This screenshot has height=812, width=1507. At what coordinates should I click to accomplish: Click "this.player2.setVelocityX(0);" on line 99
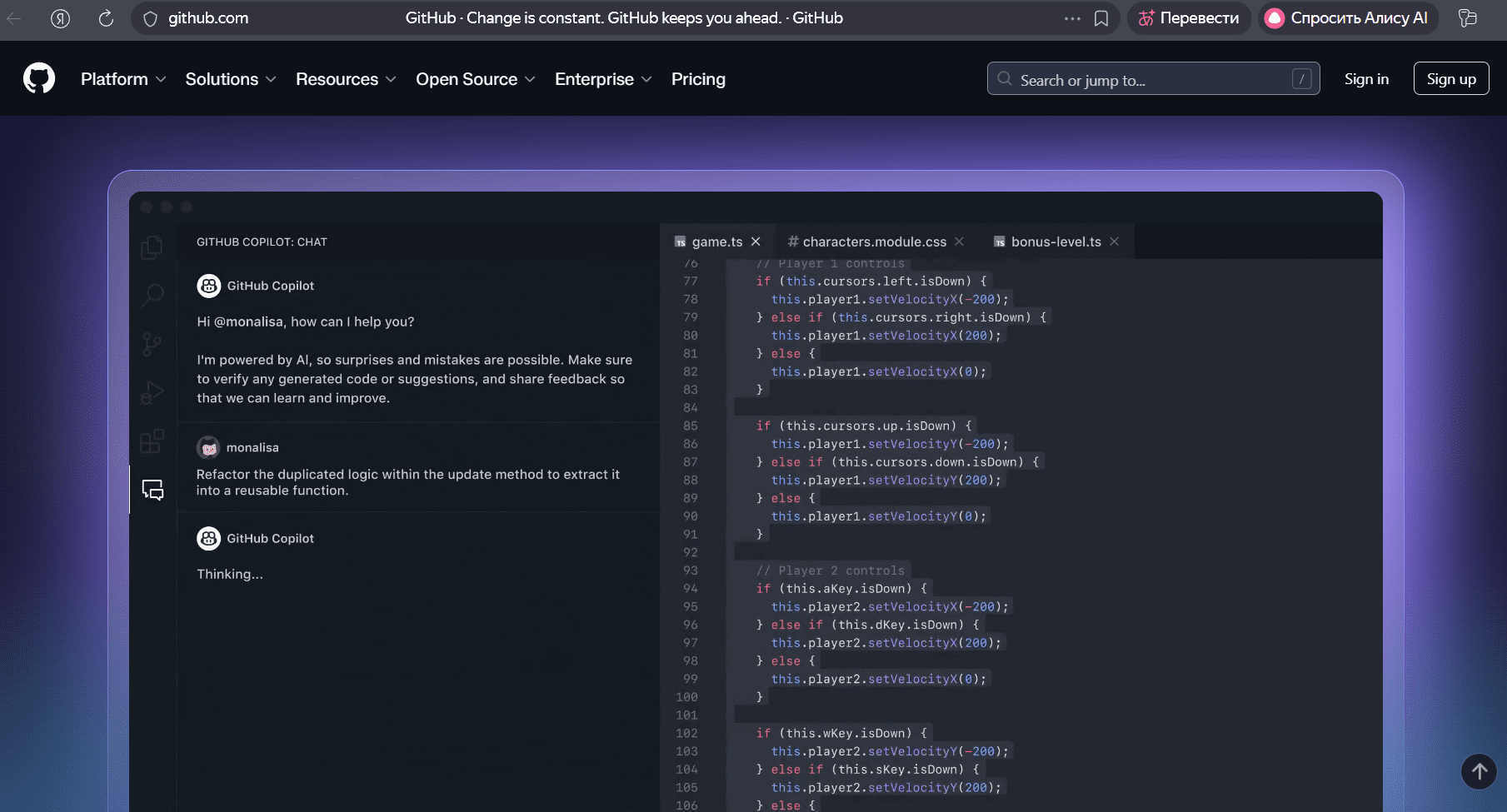click(x=879, y=680)
